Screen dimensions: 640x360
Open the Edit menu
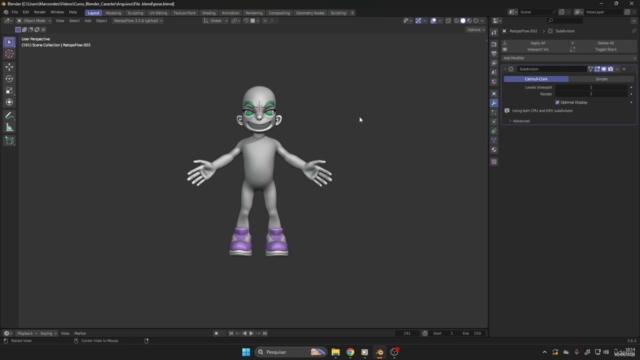(26, 12)
